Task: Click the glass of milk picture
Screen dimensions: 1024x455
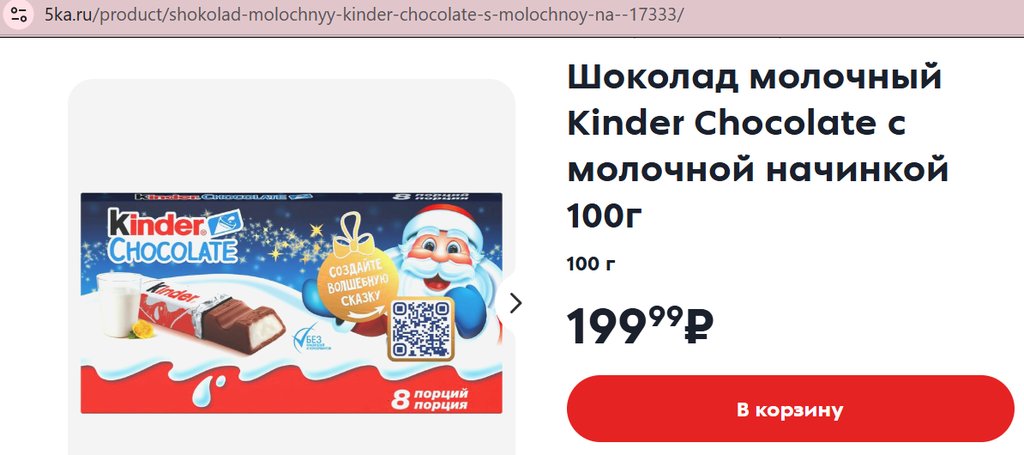Action: 118,306
